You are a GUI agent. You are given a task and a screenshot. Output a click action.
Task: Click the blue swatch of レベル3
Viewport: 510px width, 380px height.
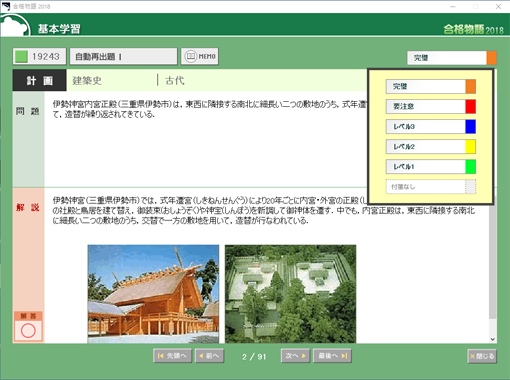click(x=471, y=126)
